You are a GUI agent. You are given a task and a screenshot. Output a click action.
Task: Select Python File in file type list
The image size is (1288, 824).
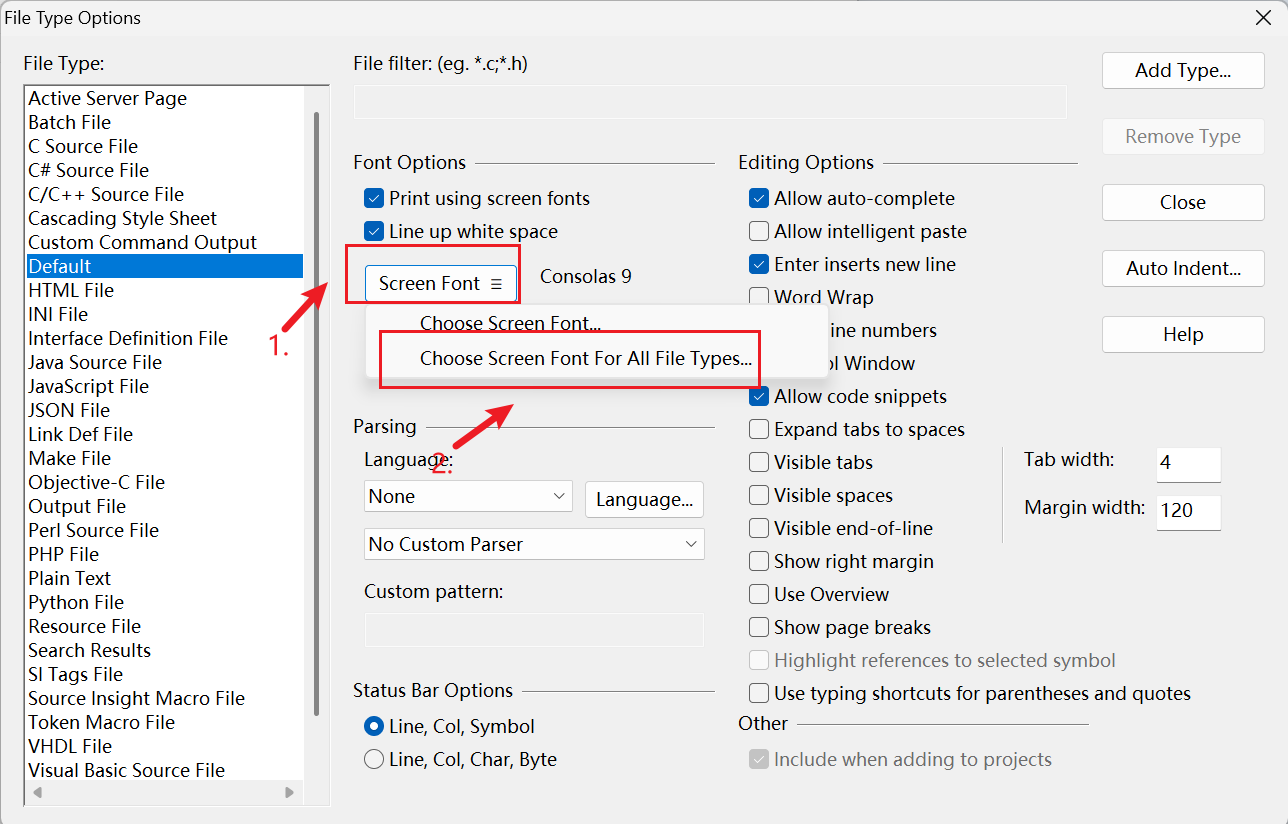76,602
